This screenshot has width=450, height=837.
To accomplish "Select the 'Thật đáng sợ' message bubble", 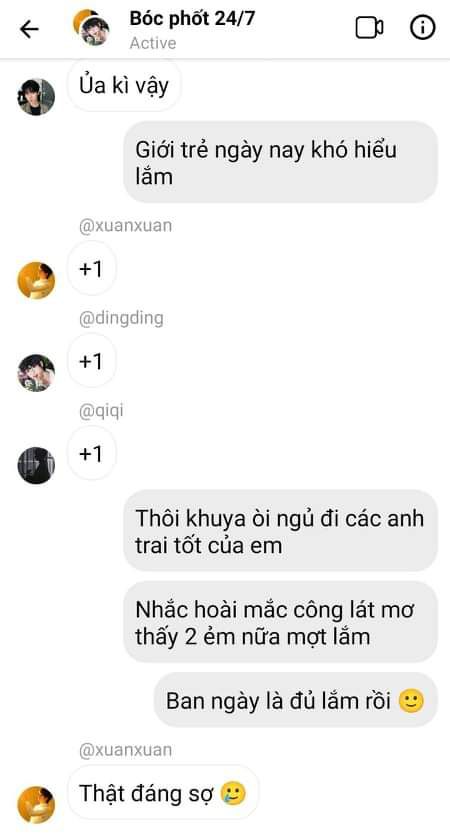I will 163,793.
